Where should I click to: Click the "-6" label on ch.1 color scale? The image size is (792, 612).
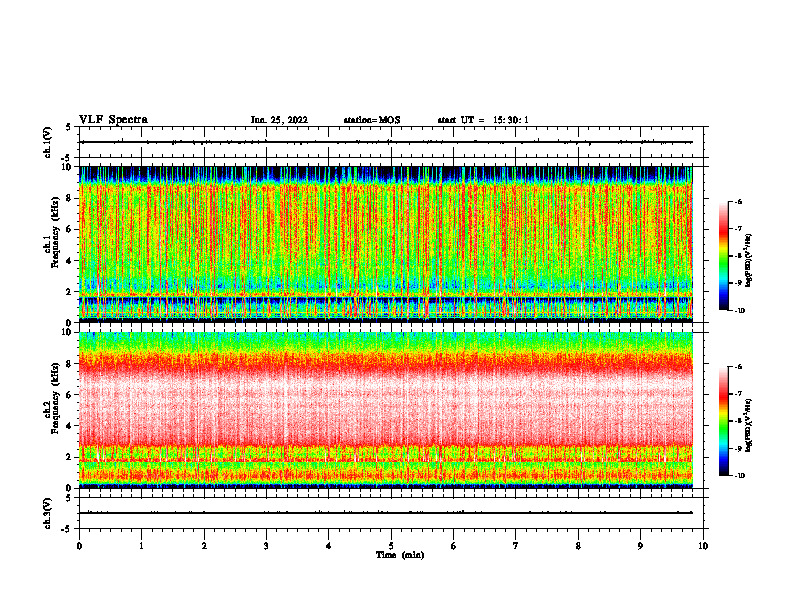[x=738, y=201]
